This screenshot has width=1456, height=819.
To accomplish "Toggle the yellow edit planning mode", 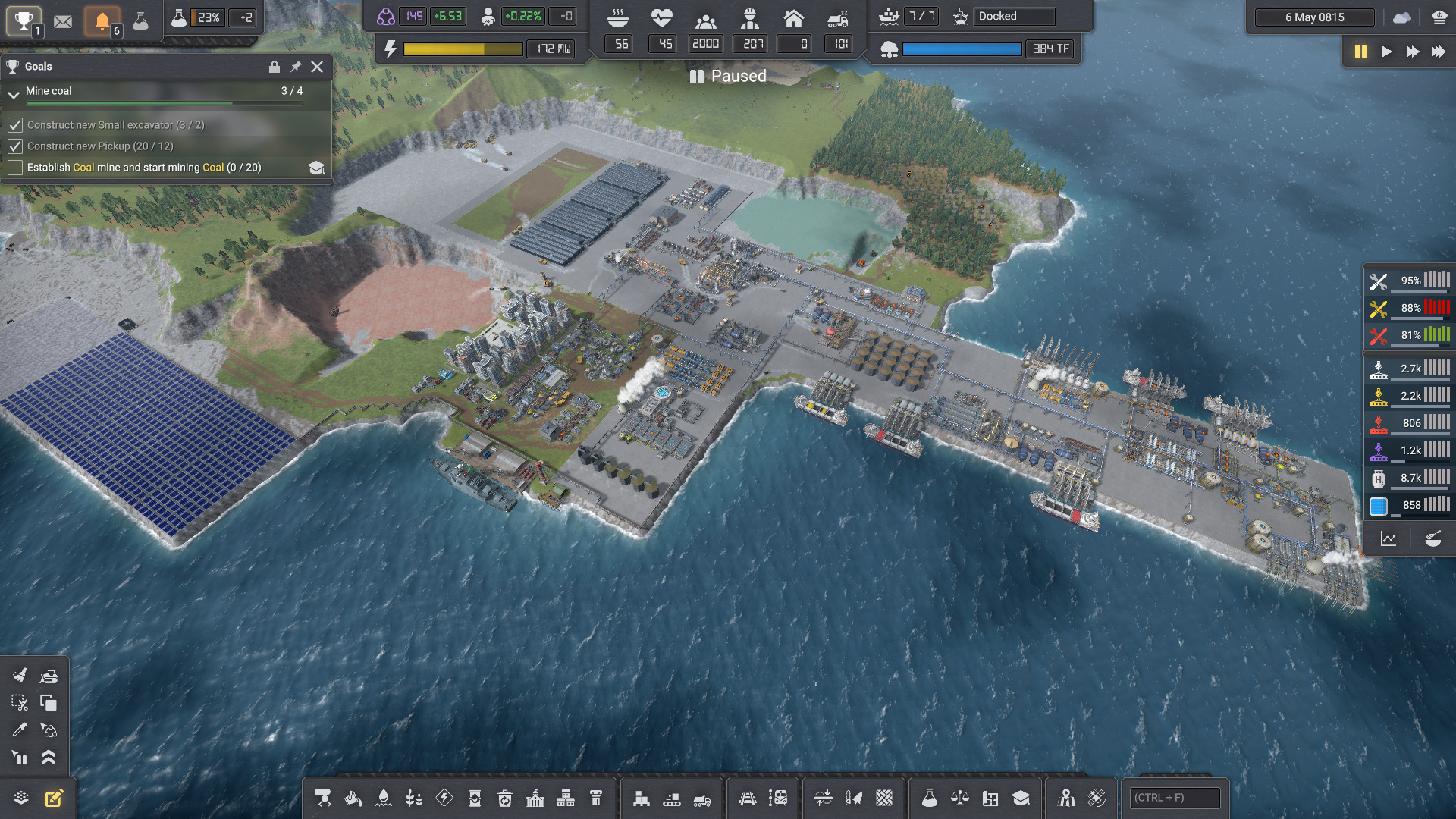I will 54,798.
